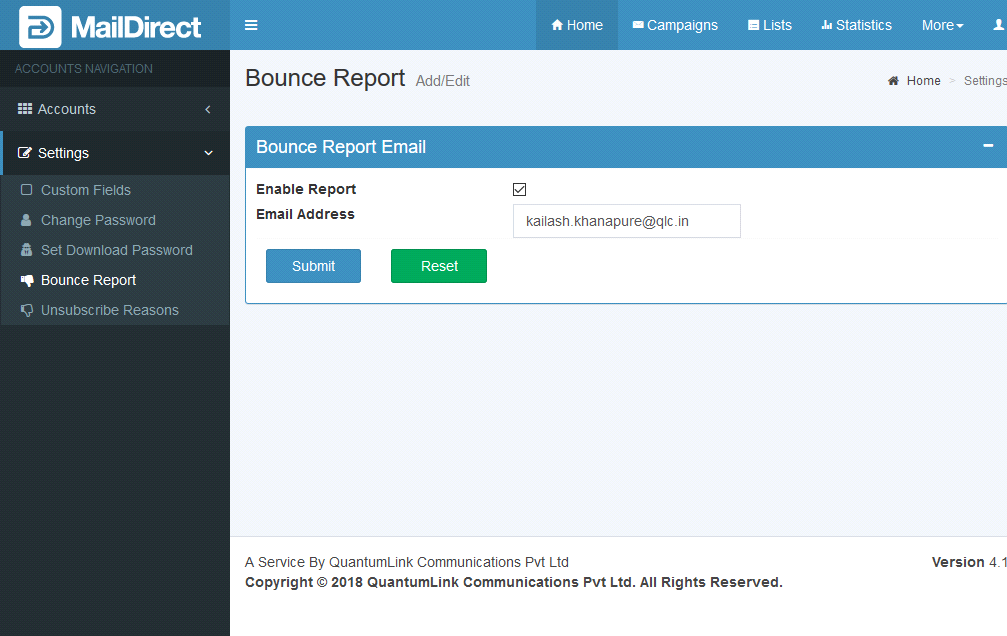1007x636 pixels.
Task: Open the More dropdown menu
Action: tap(942, 25)
